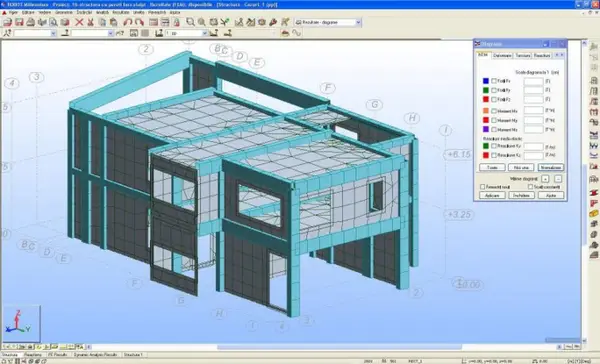Click the Copy icon in the toolbar
This screenshot has width=600, height=364.
(102, 22)
